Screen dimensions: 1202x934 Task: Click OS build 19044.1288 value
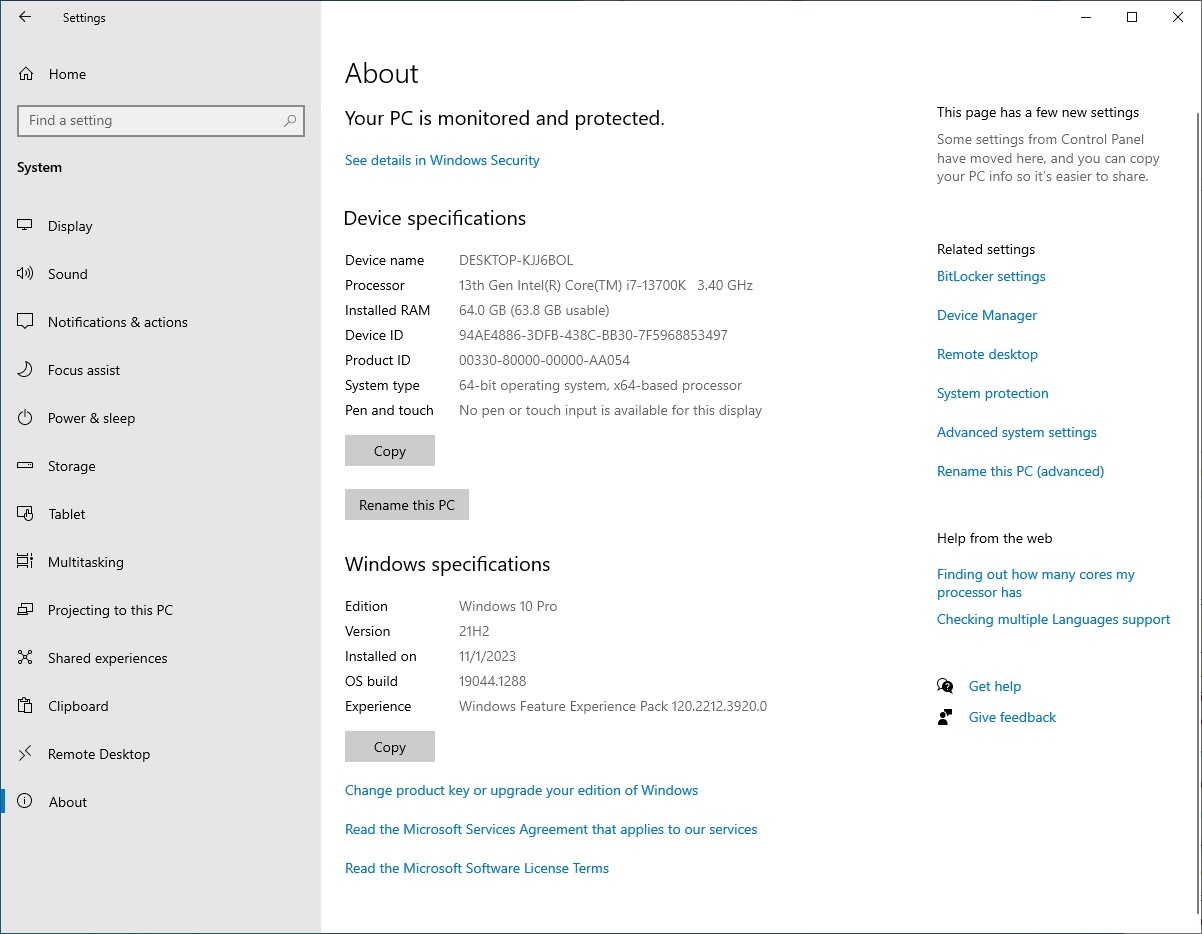[x=492, y=681]
